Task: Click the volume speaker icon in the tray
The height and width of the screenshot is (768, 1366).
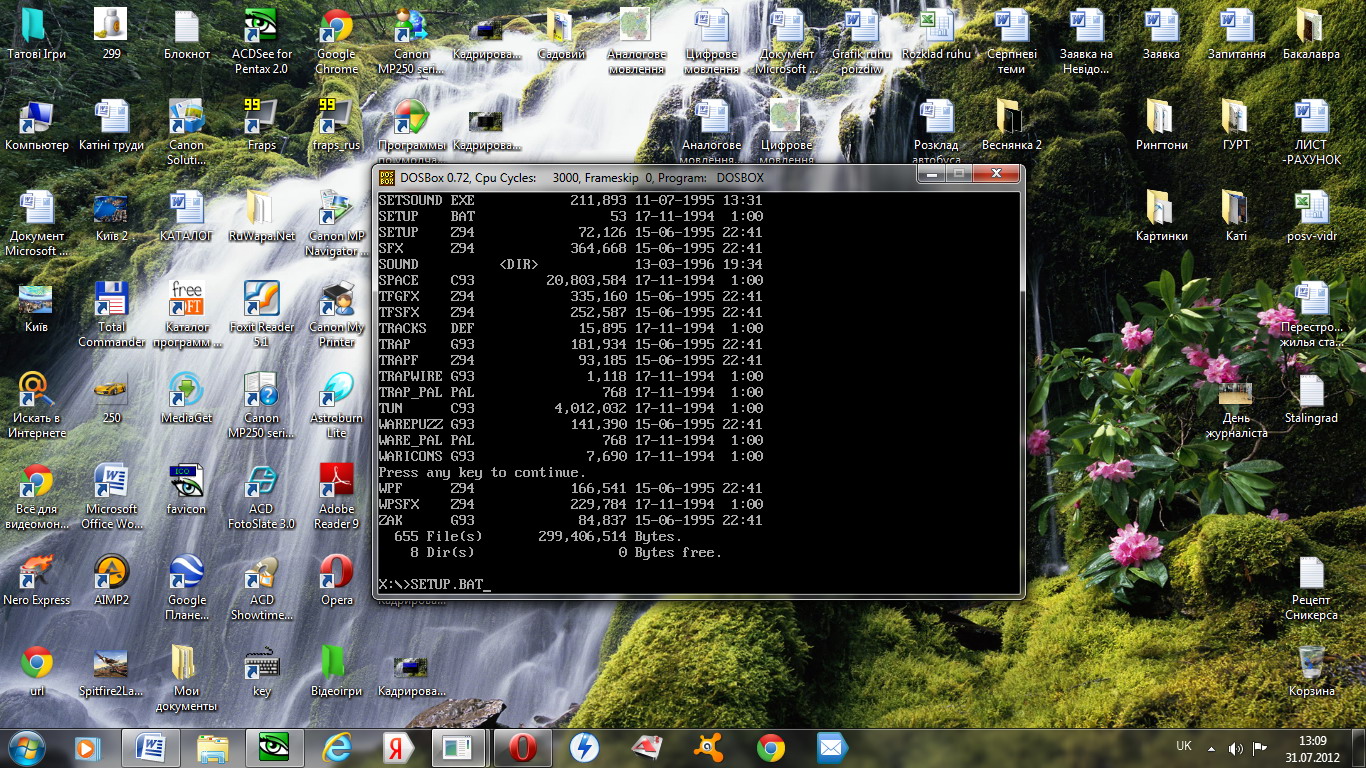Action: (x=1236, y=748)
